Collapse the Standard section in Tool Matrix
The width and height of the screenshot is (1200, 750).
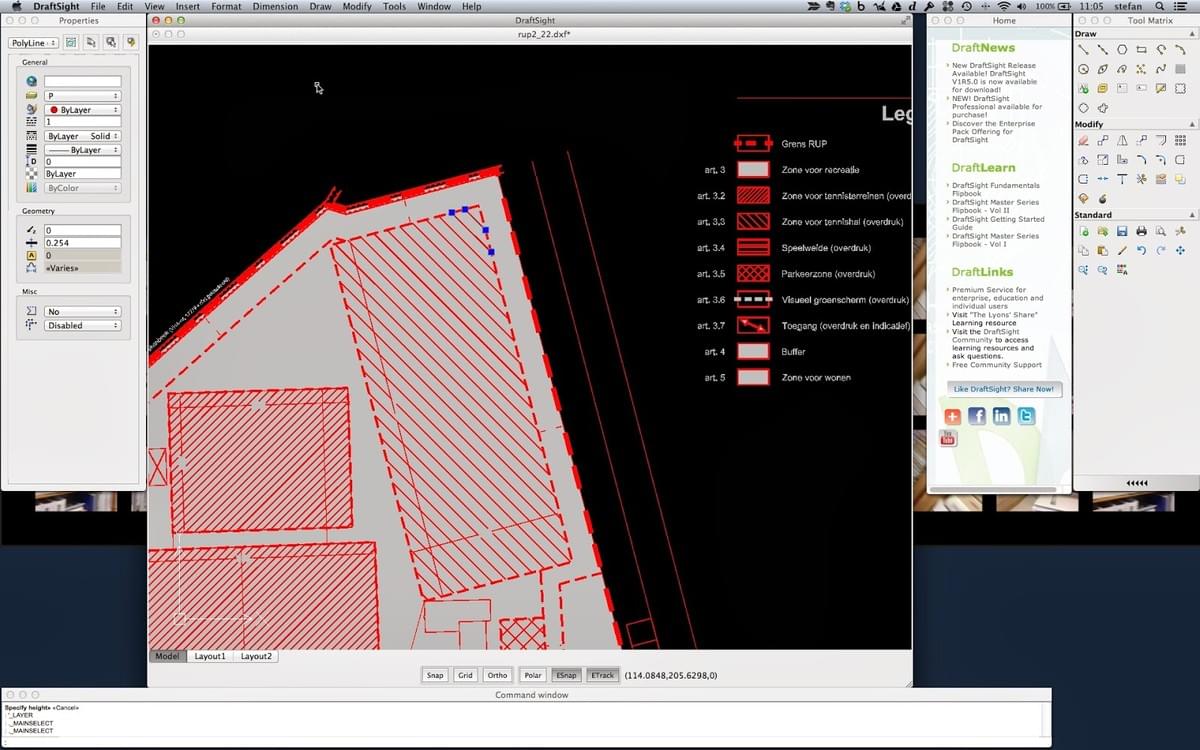pos(1191,215)
